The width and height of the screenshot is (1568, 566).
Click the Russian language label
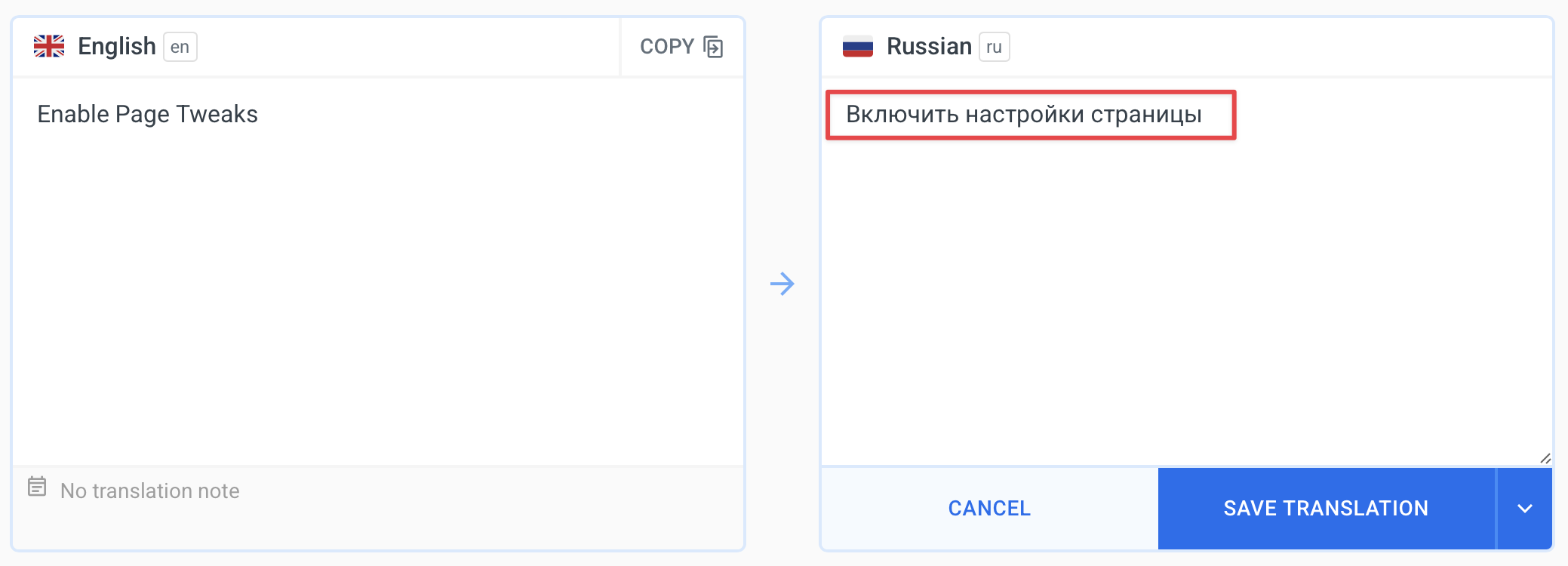[929, 47]
